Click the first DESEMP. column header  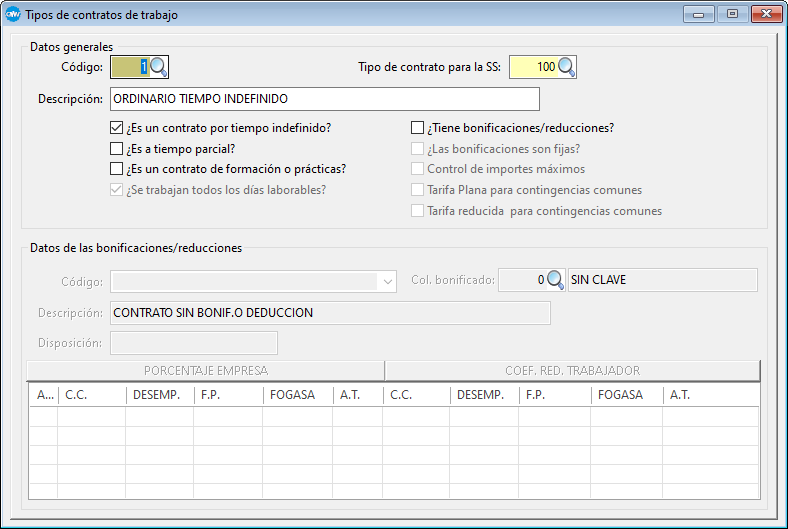tap(160, 395)
